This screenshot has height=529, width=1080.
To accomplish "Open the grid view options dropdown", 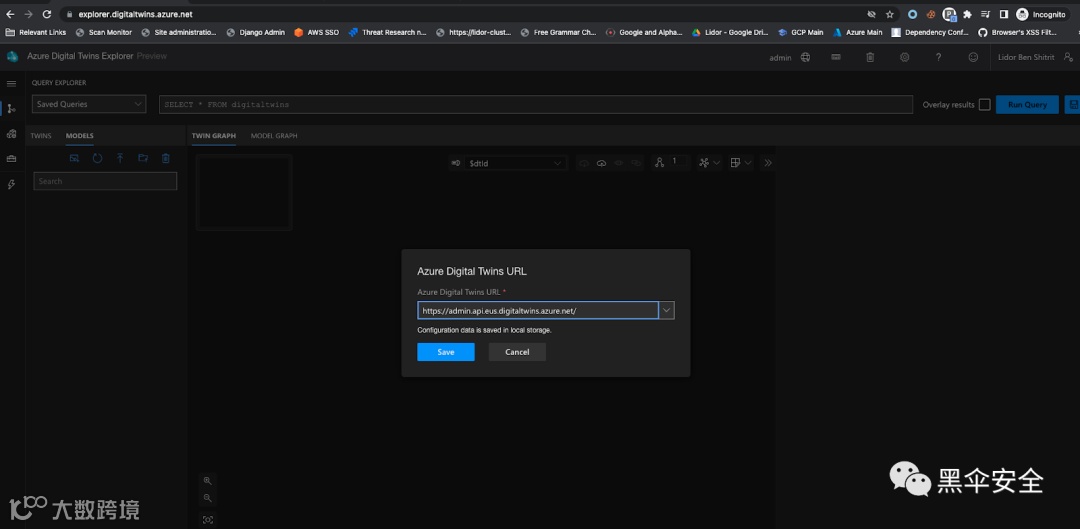I will [741, 163].
